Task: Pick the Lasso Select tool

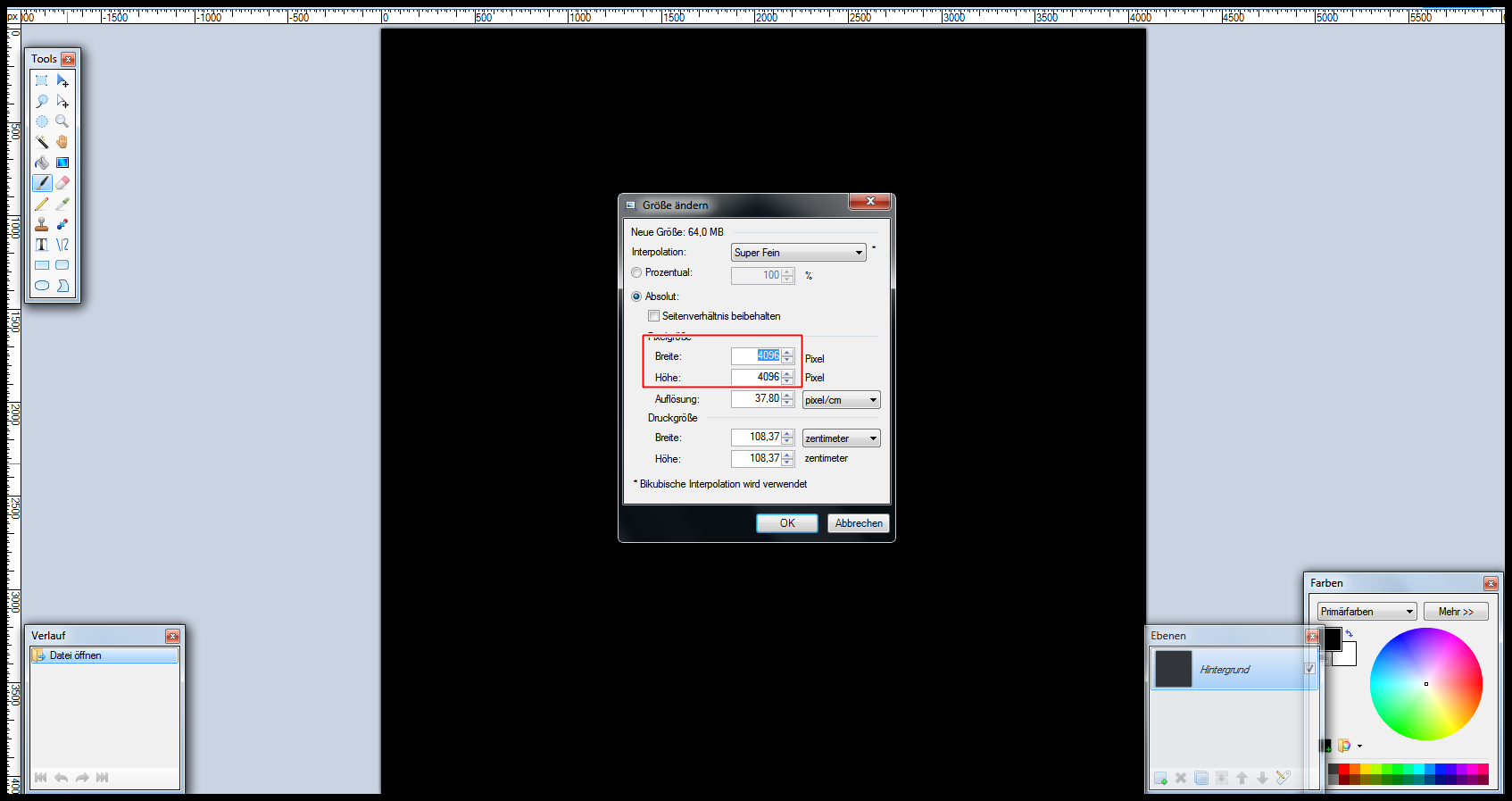Action: (x=42, y=101)
